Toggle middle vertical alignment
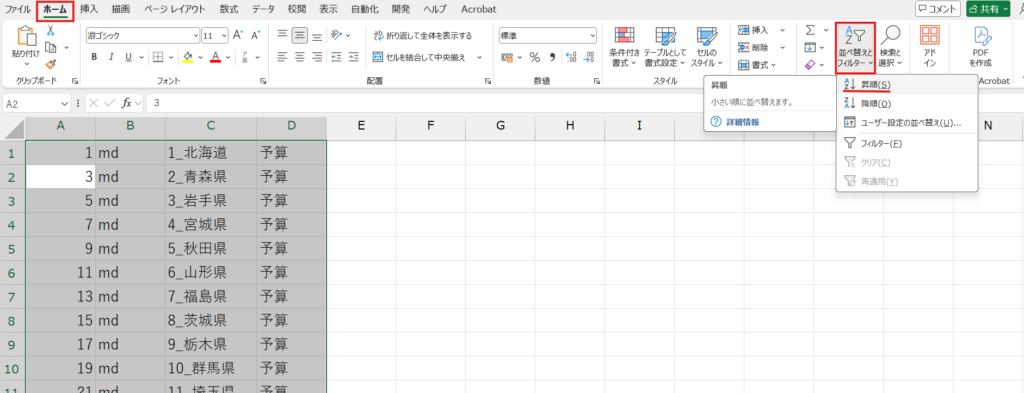Screen dimensions: 1024x393 coord(300,35)
